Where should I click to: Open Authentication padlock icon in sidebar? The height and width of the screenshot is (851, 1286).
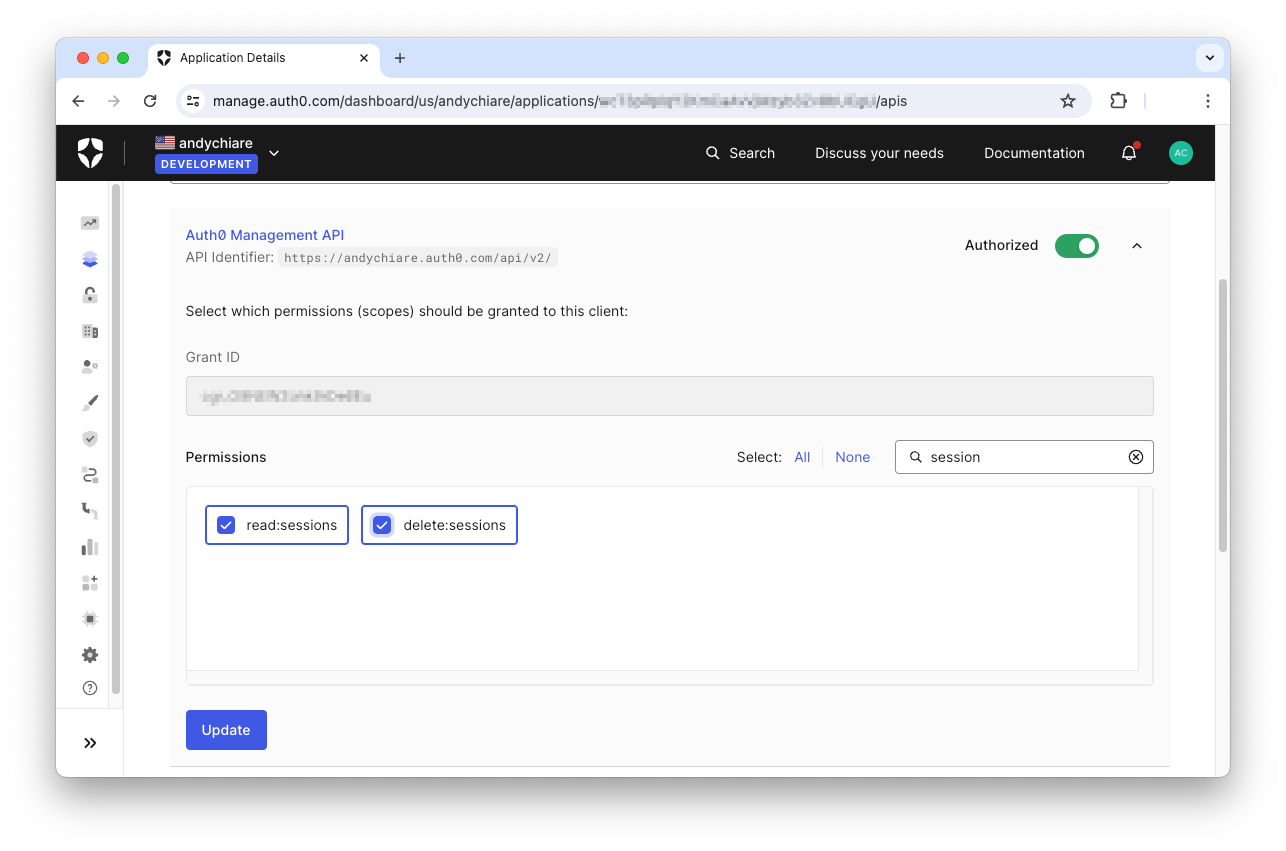click(x=90, y=295)
